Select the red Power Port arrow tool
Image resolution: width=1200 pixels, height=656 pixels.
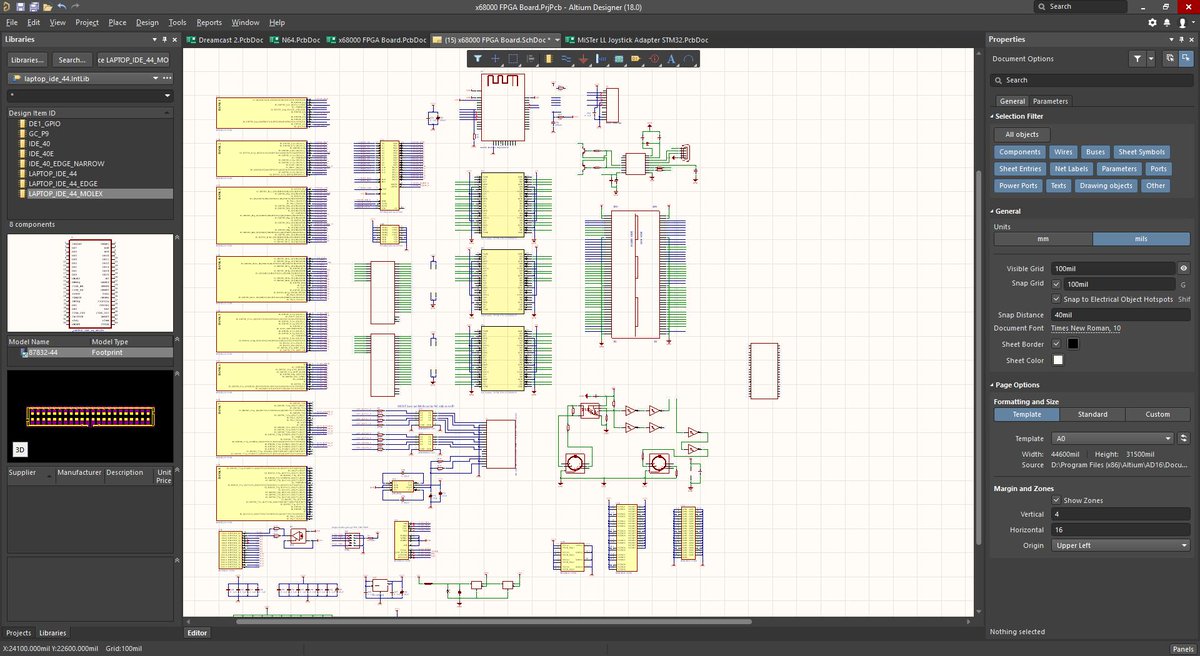pyautogui.click(x=584, y=59)
